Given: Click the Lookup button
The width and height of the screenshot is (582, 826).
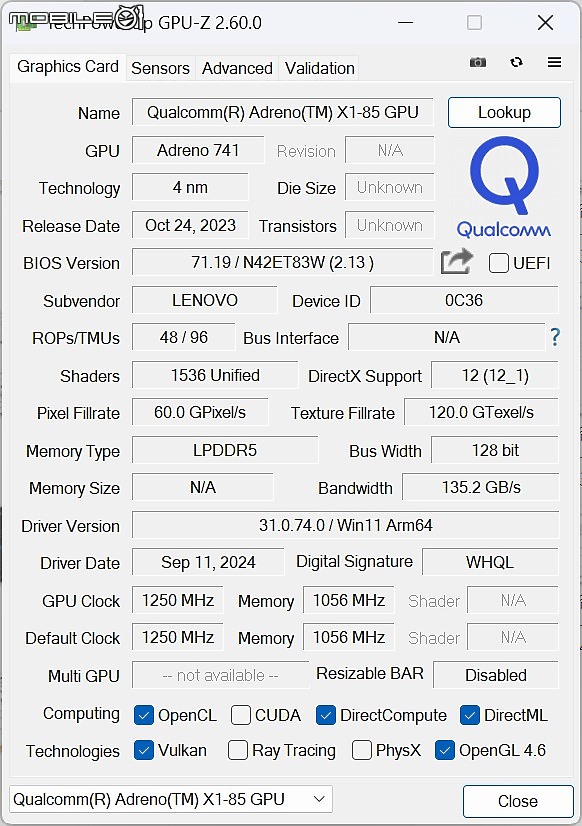Looking at the screenshot, I should [504, 112].
